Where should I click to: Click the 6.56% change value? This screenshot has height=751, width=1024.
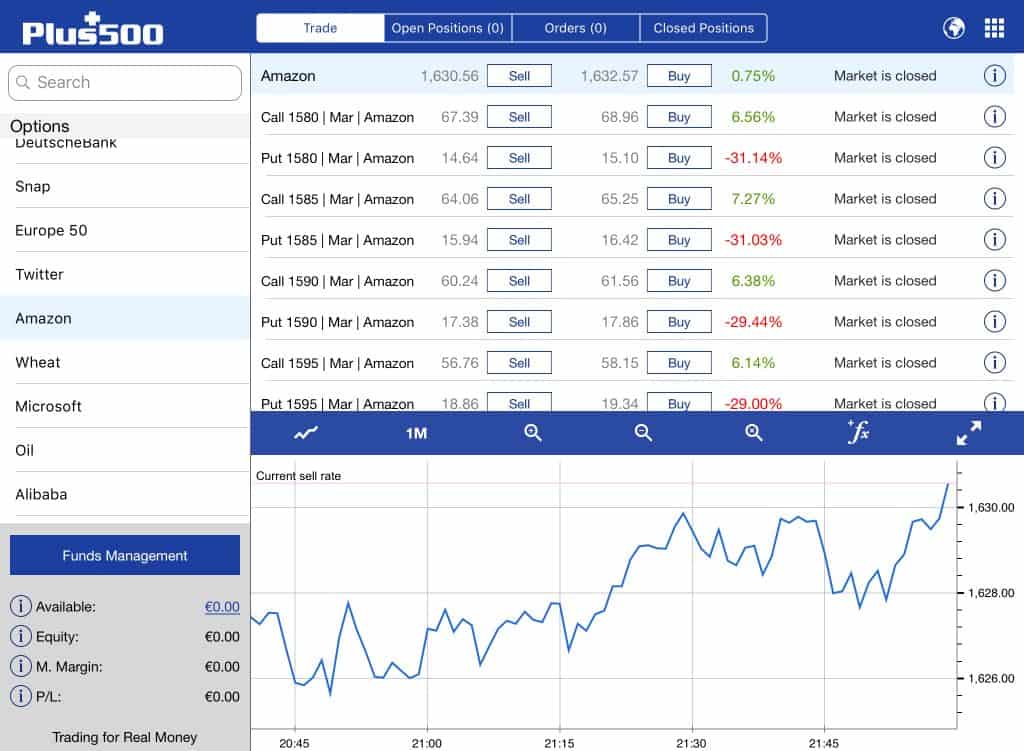pos(753,117)
